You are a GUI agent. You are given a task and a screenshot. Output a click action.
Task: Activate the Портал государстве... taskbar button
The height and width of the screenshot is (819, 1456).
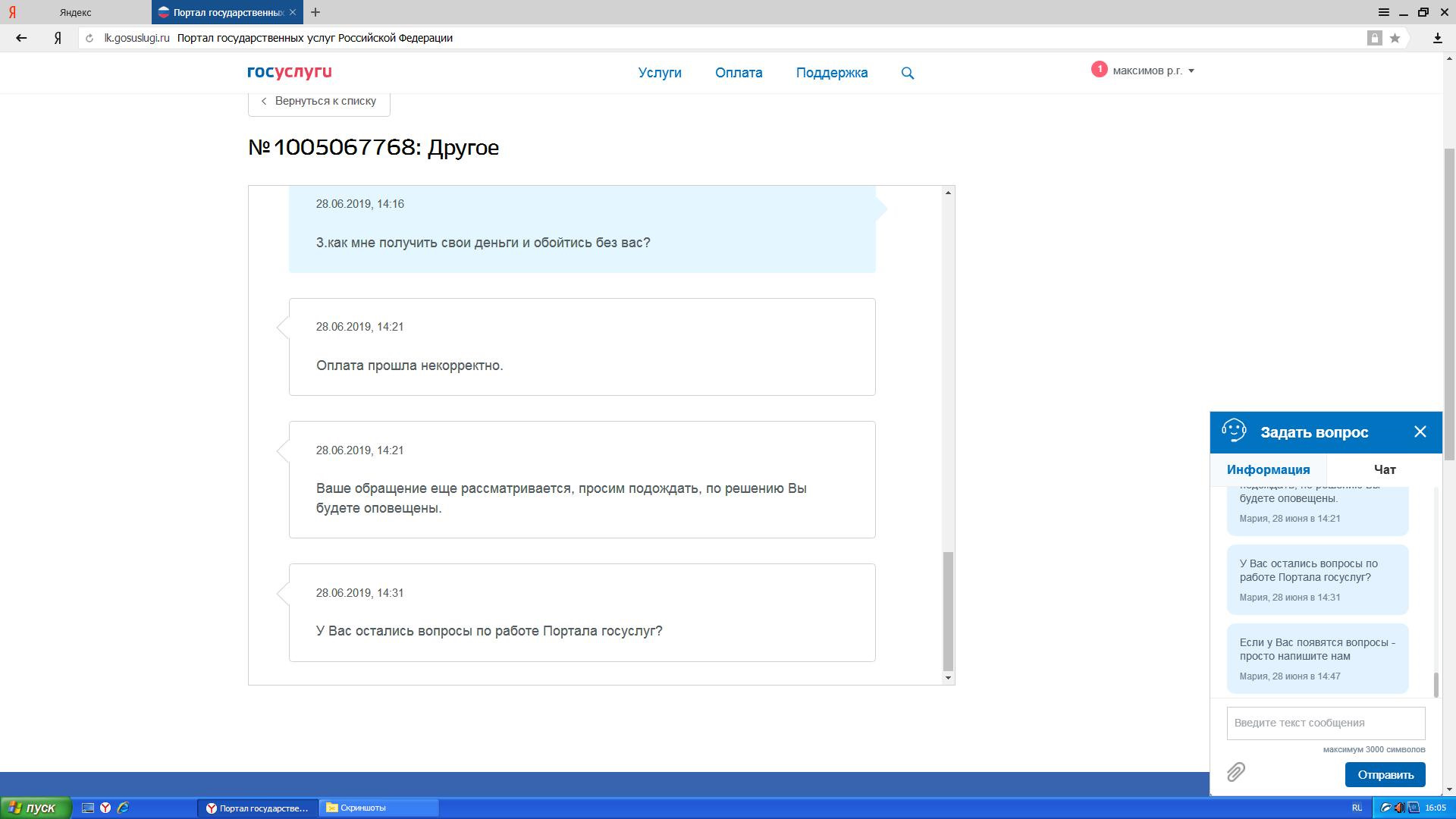tap(258, 808)
